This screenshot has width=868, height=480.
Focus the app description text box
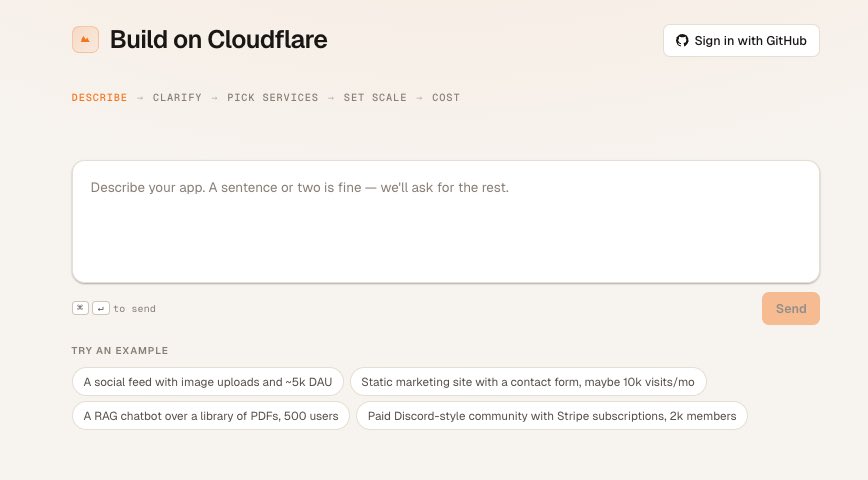pyautogui.click(x=446, y=222)
